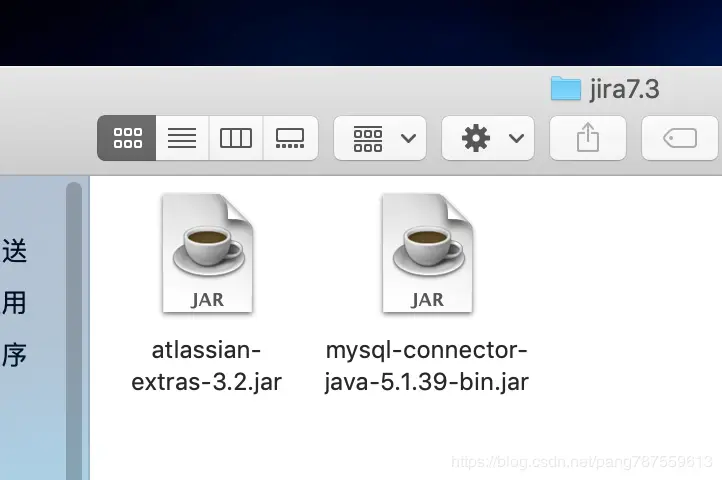Open the gear action menu
The image size is (722, 480).
(x=488, y=138)
